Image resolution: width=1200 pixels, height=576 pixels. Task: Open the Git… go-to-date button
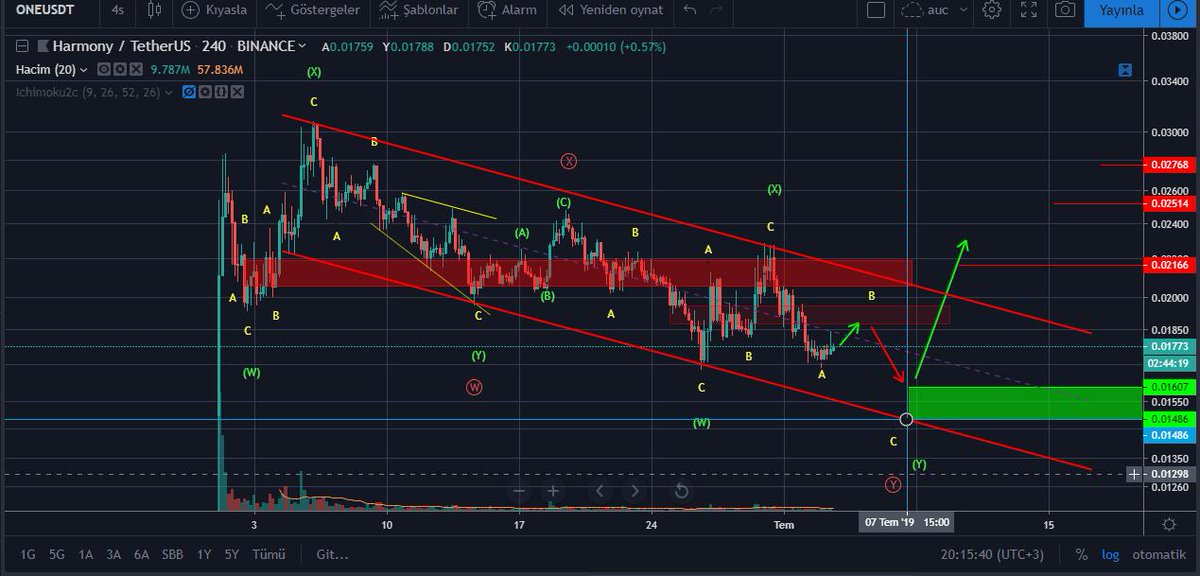[x=332, y=553]
